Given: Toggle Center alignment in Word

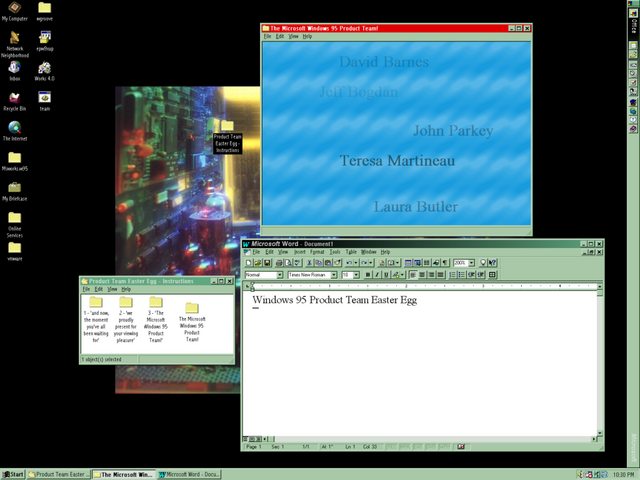Looking at the screenshot, I should pos(422,275).
